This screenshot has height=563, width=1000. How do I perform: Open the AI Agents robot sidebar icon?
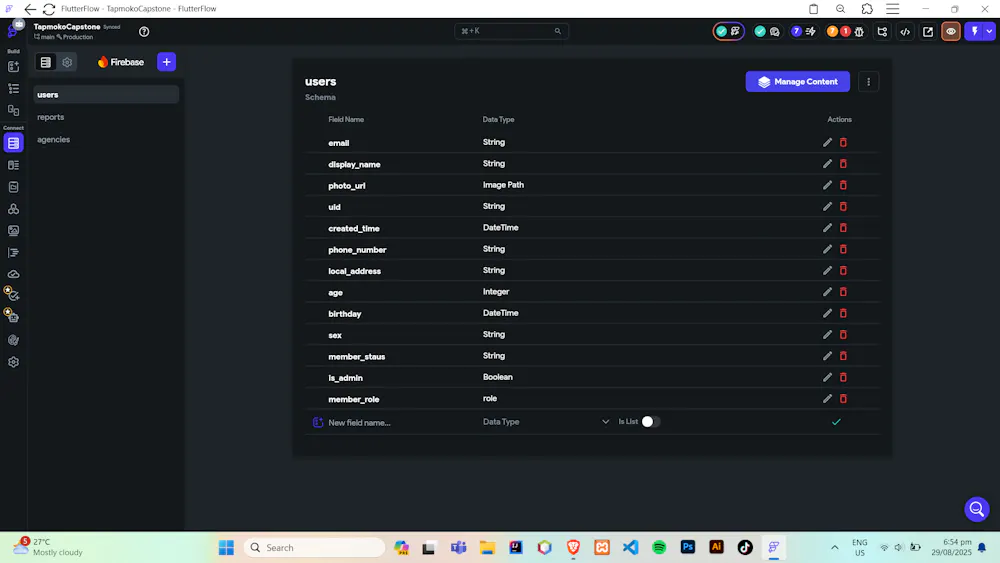click(12, 316)
